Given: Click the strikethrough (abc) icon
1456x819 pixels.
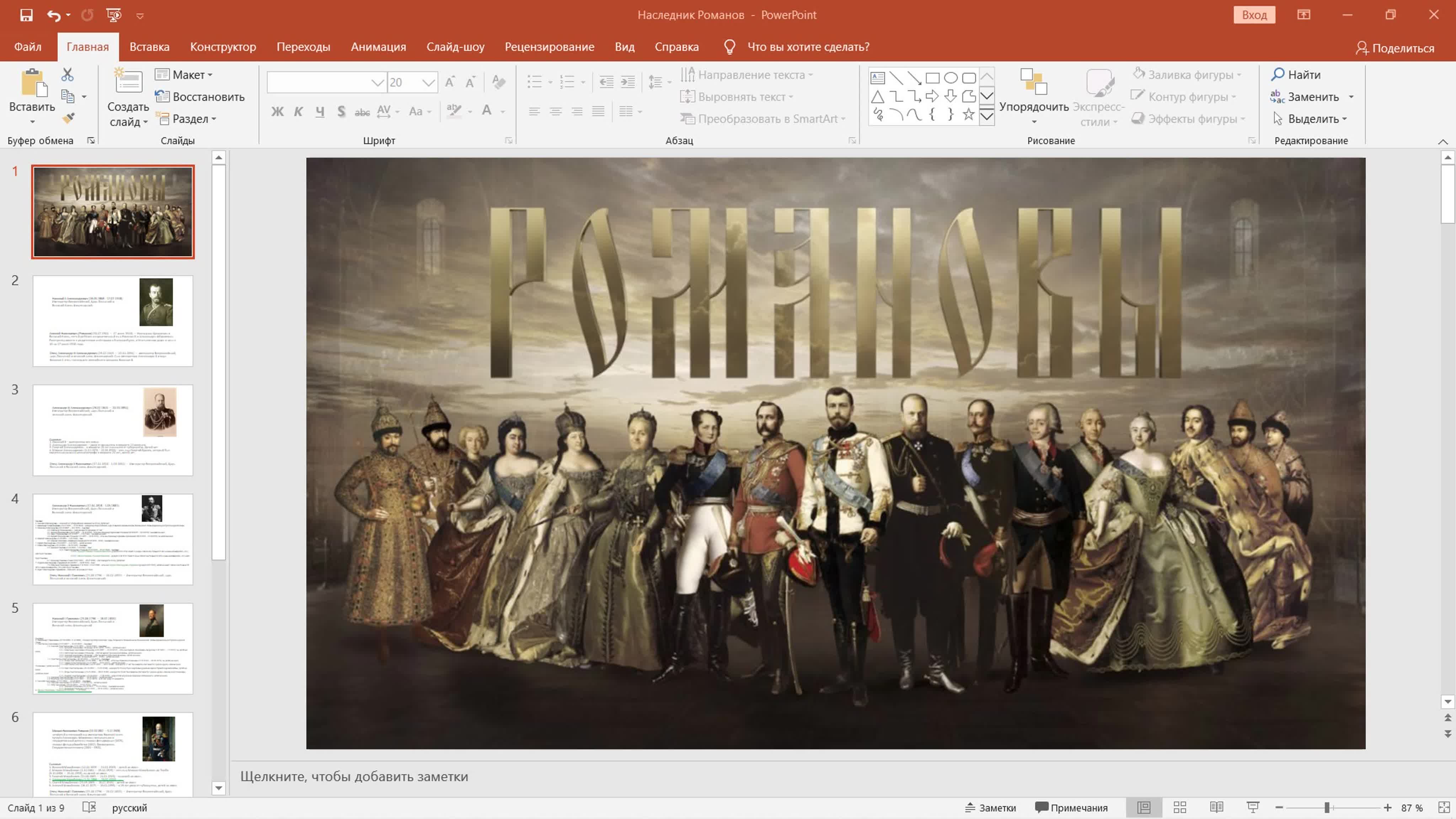Looking at the screenshot, I should point(362,111).
